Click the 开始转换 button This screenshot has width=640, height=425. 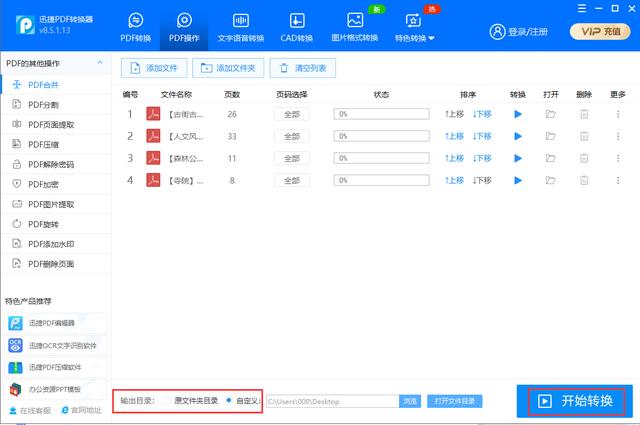575,401
